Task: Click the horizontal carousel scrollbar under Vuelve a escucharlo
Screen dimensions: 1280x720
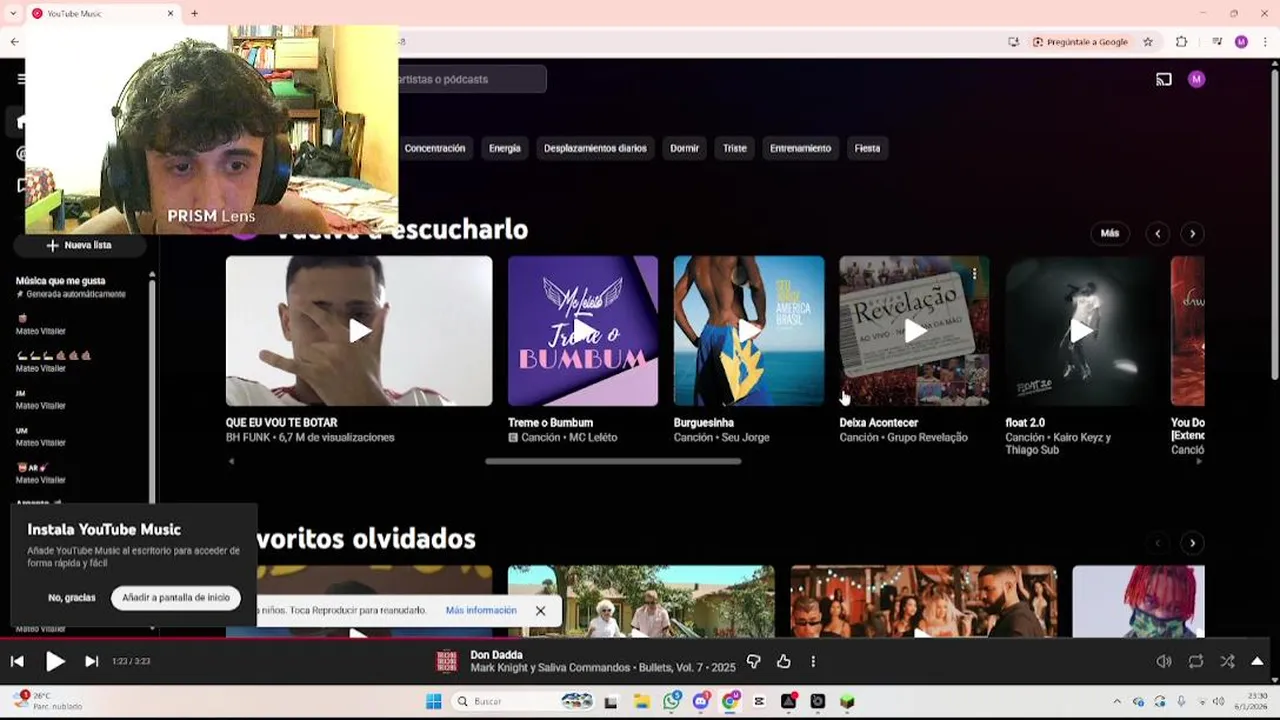Action: (x=613, y=461)
